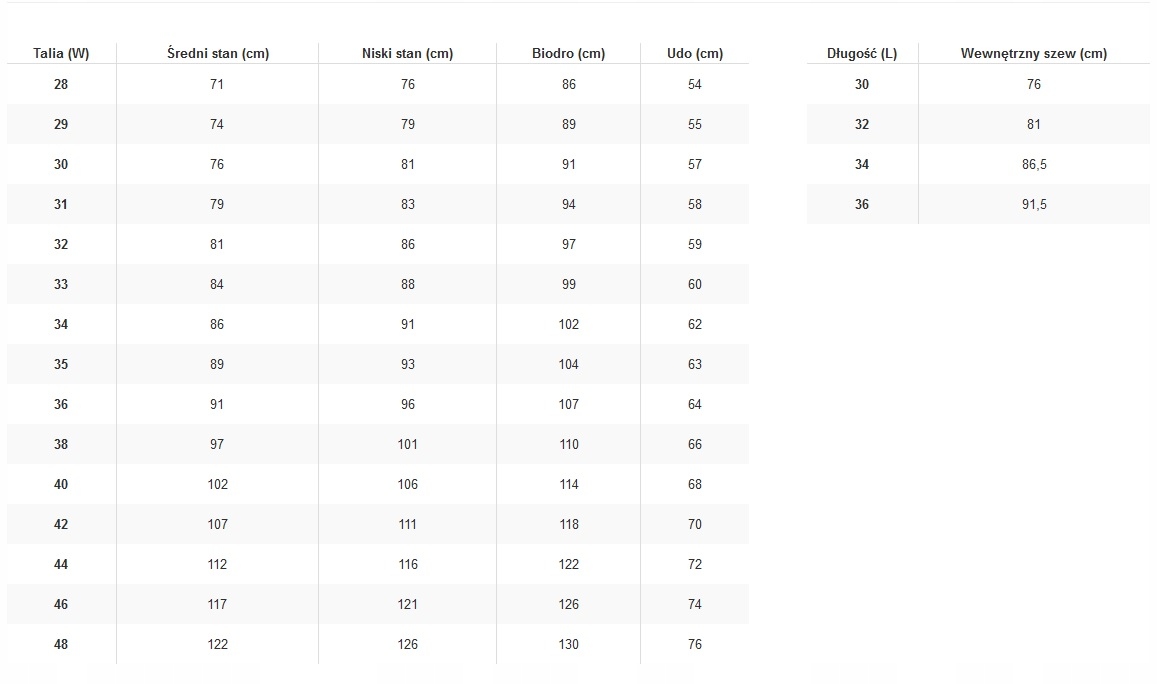Select the Udo (cm) column header
Screen dimensions: 1158x684
[695, 54]
